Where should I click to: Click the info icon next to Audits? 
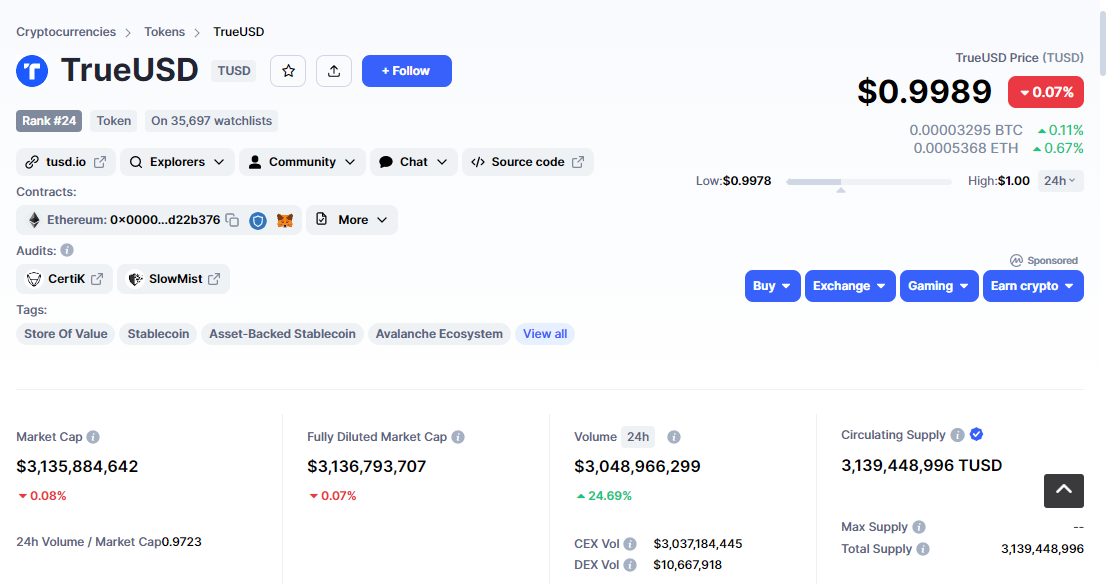click(x=67, y=250)
